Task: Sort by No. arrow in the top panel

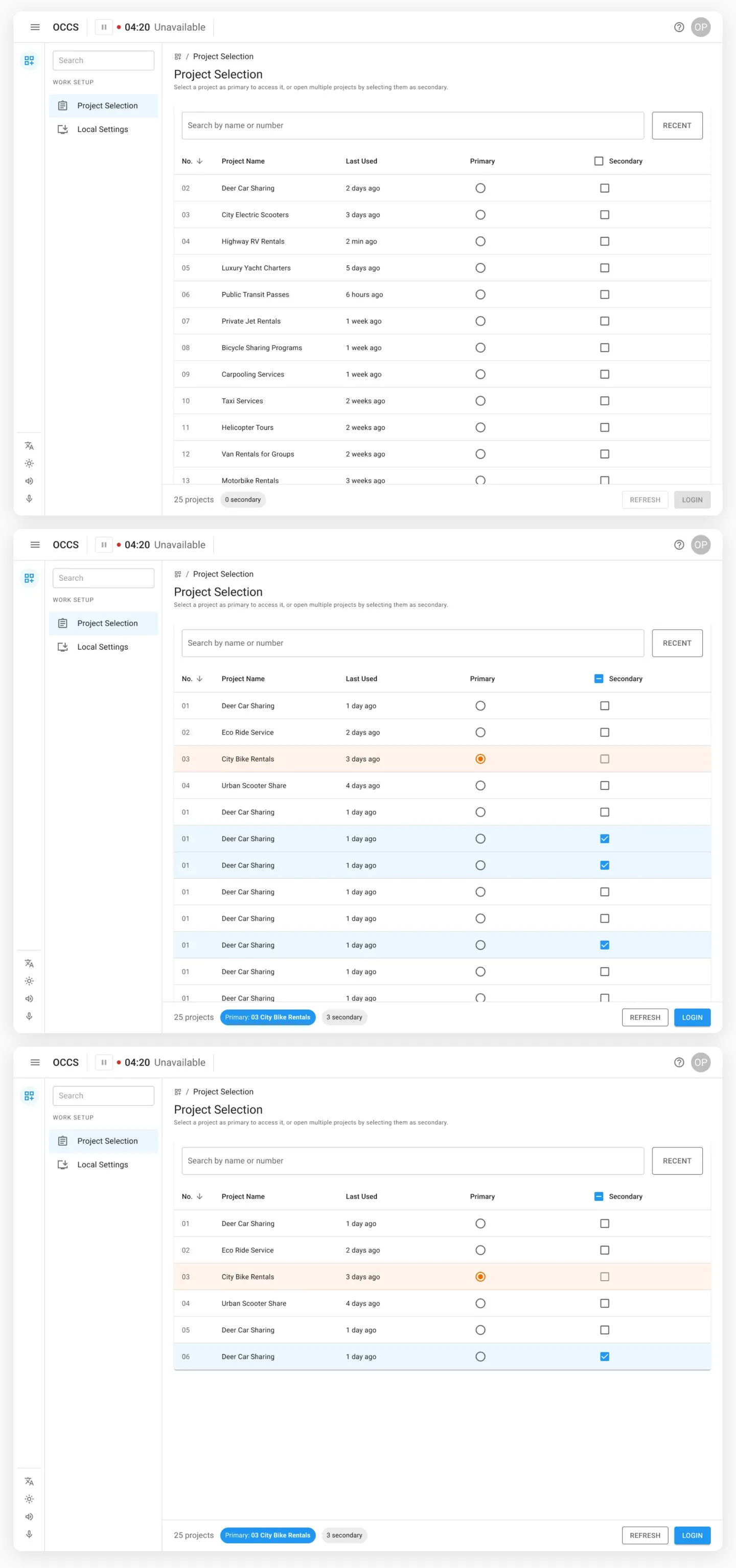Action: pyautogui.click(x=200, y=162)
